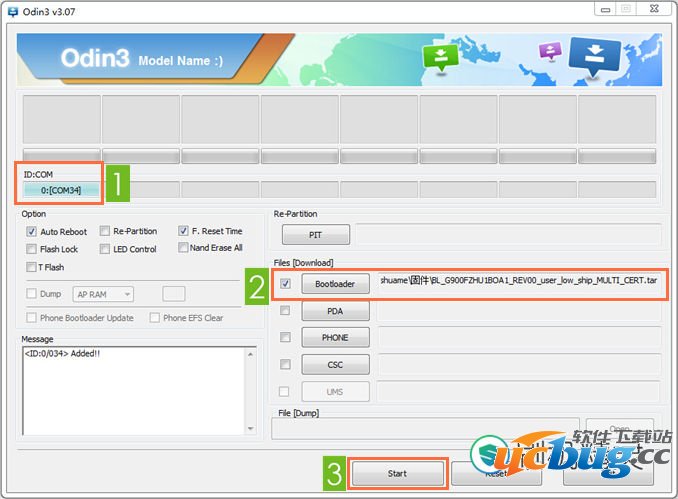Check the LED Control box
Screen dimensions: 678x499
(x=105, y=249)
